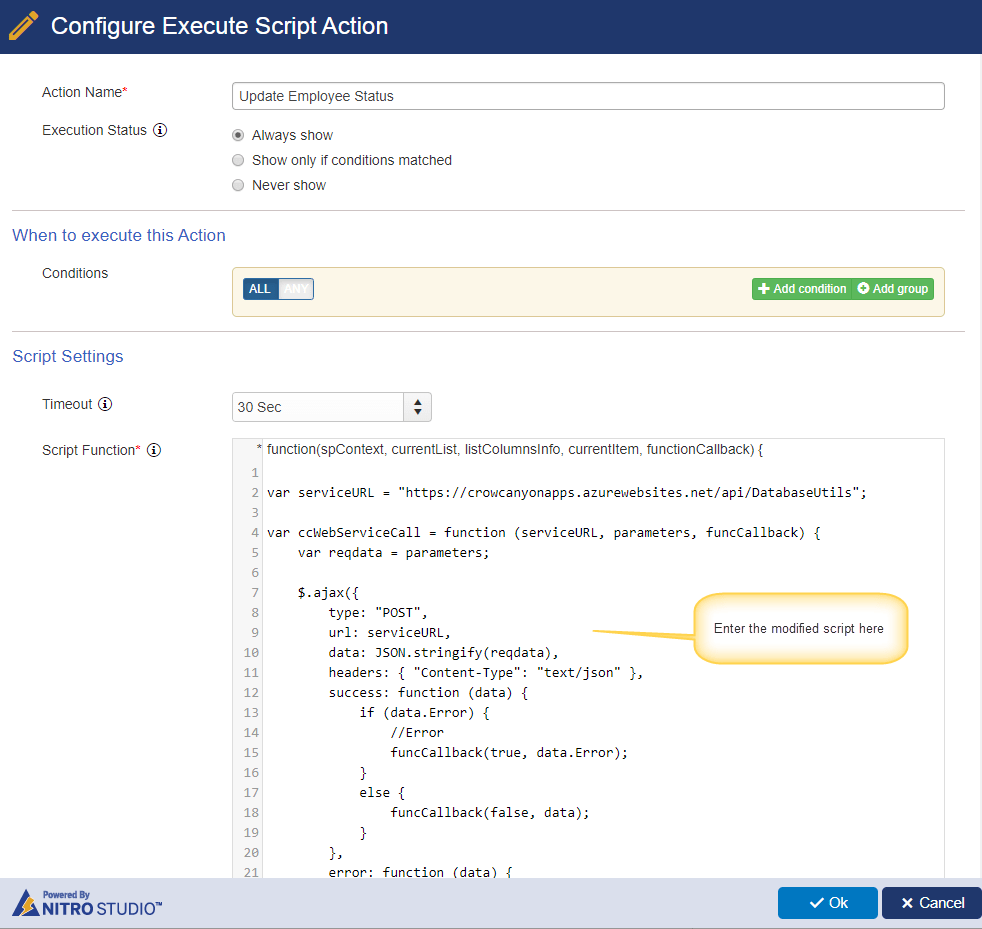
Task: Switch conditions toggle to ALL
Action: point(261,289)
